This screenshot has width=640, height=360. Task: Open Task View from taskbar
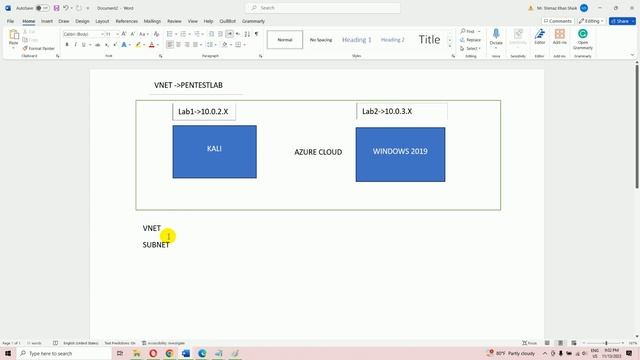pyautogui.click(x=120, y=353)
